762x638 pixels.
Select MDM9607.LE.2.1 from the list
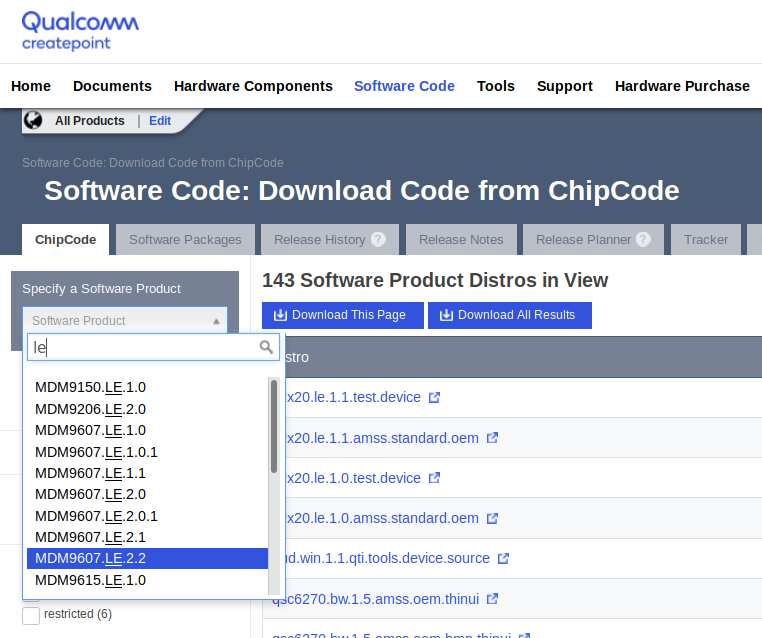pos(147,537)
